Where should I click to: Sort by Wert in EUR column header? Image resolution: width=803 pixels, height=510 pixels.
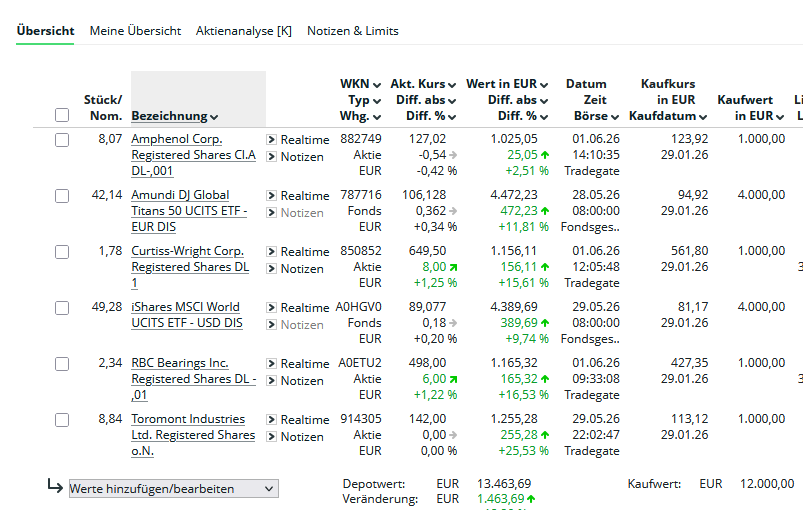click(507, 84)
